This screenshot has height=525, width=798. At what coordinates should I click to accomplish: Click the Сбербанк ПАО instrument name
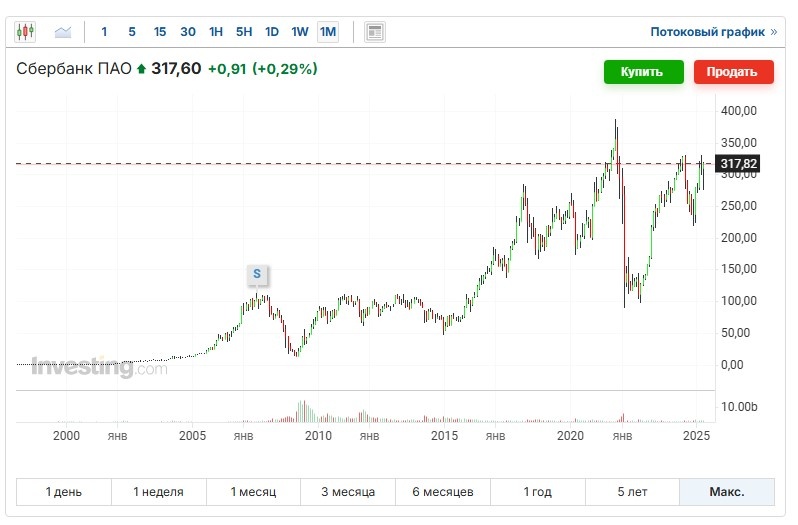click(74, 69)
